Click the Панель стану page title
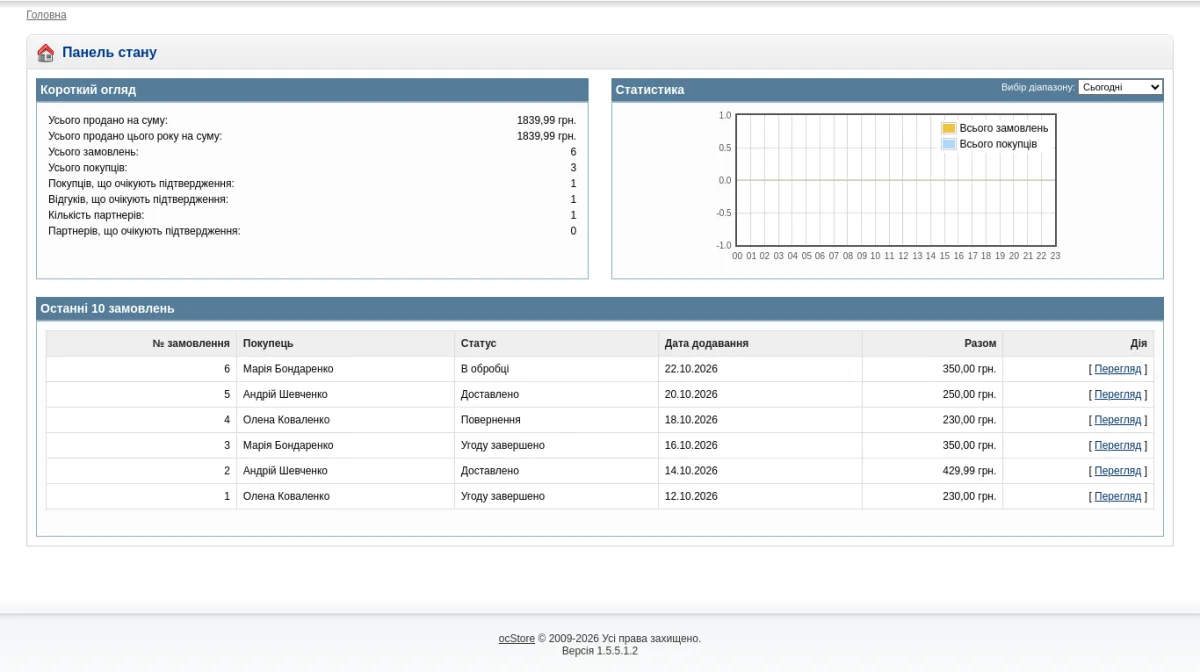The width and height of the screenshot is (1200, 672). tap(110, 53)
